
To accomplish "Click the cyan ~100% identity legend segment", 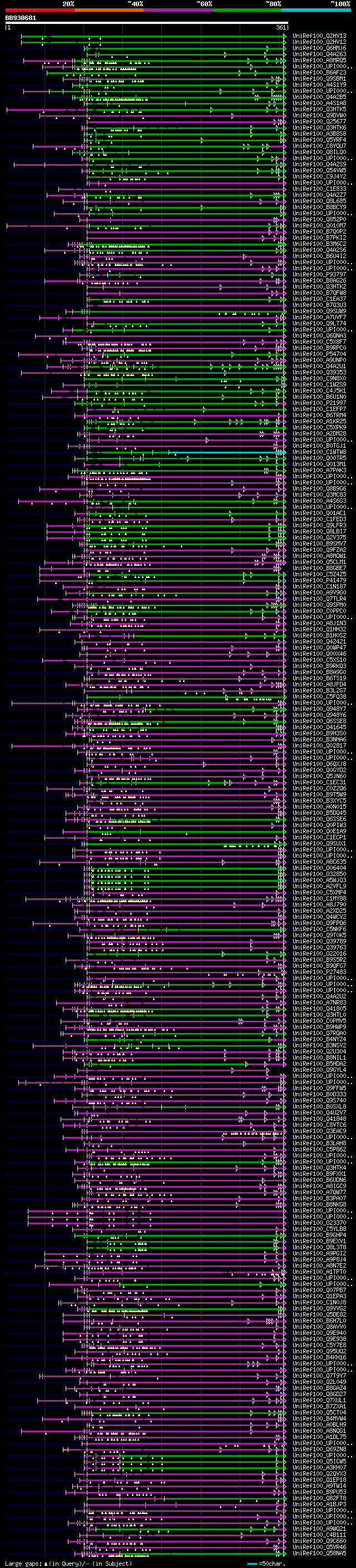I will pos(316,10).
